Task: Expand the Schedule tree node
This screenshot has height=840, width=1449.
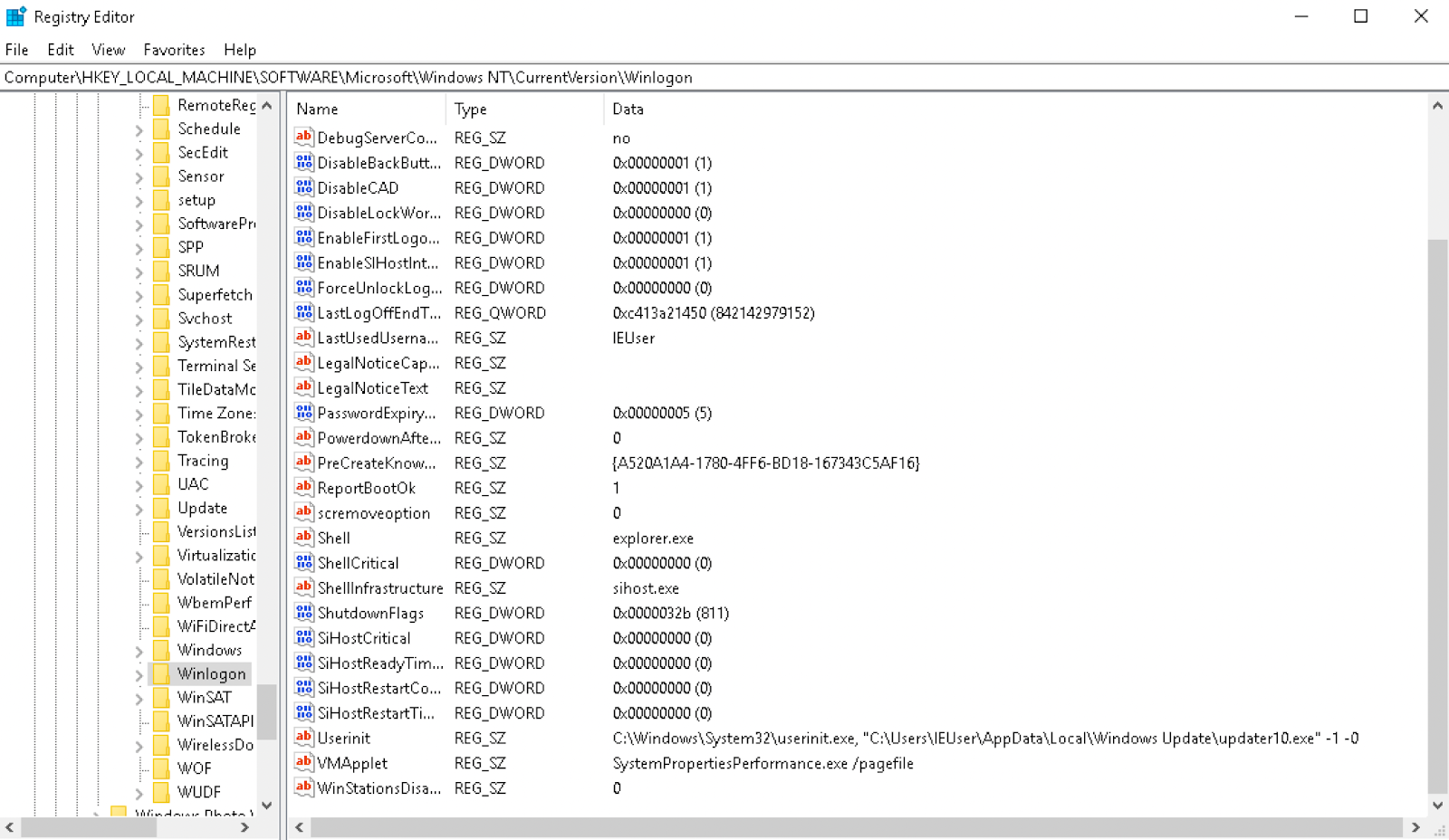Action: pos(139,129)
